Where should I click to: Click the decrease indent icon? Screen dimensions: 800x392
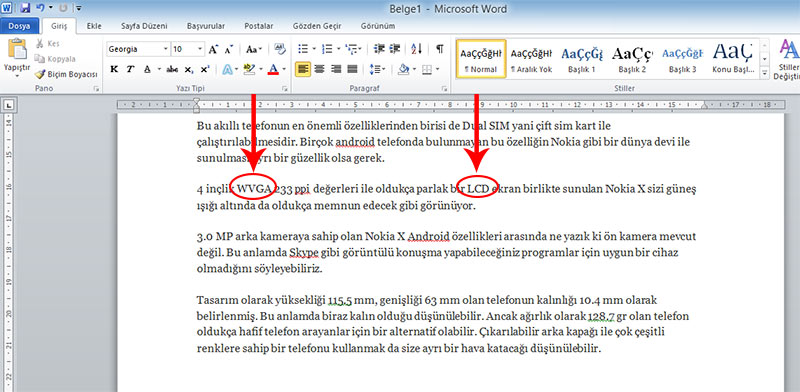[379, 49]
